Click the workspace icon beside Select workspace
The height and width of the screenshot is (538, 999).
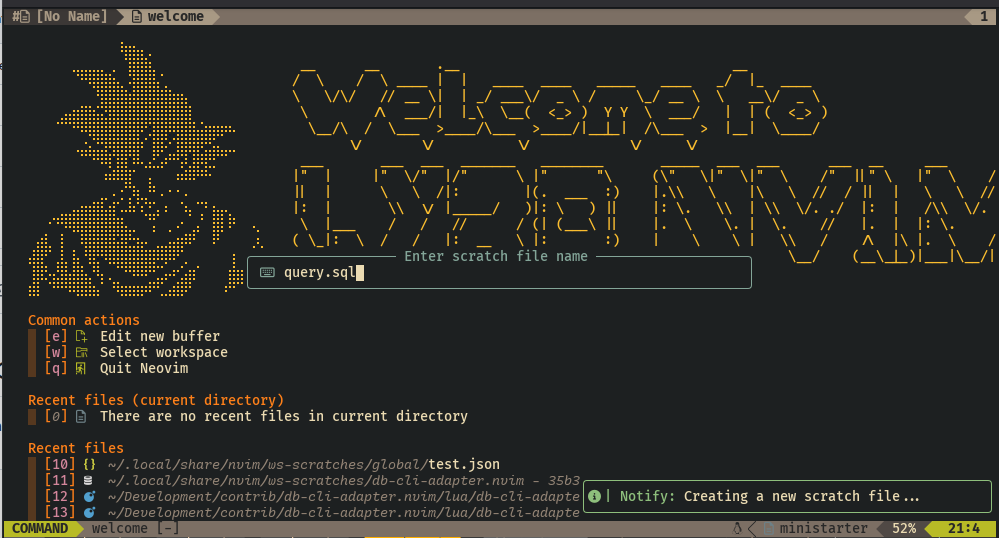tap(82, 353)
